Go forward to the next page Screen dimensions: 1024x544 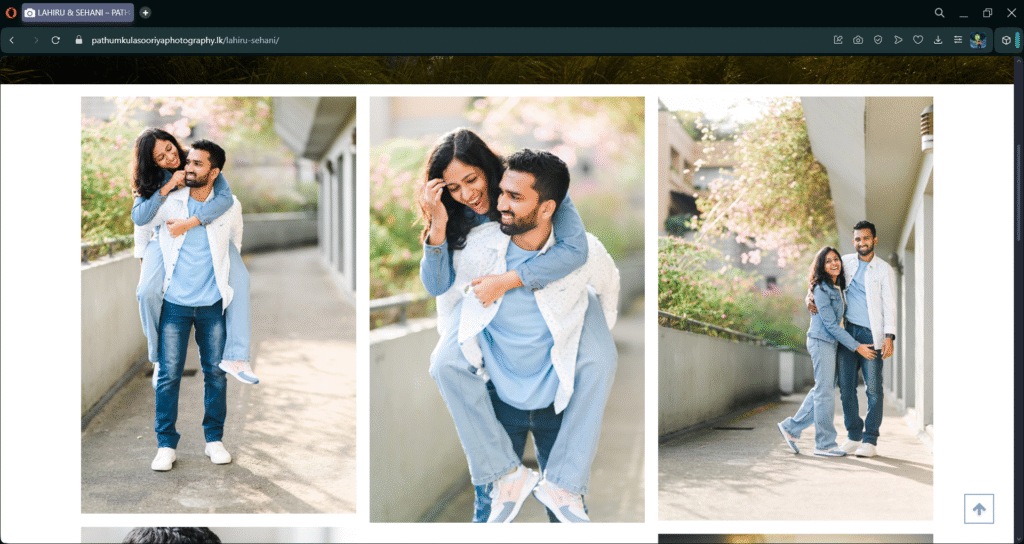tap(35, 40)
